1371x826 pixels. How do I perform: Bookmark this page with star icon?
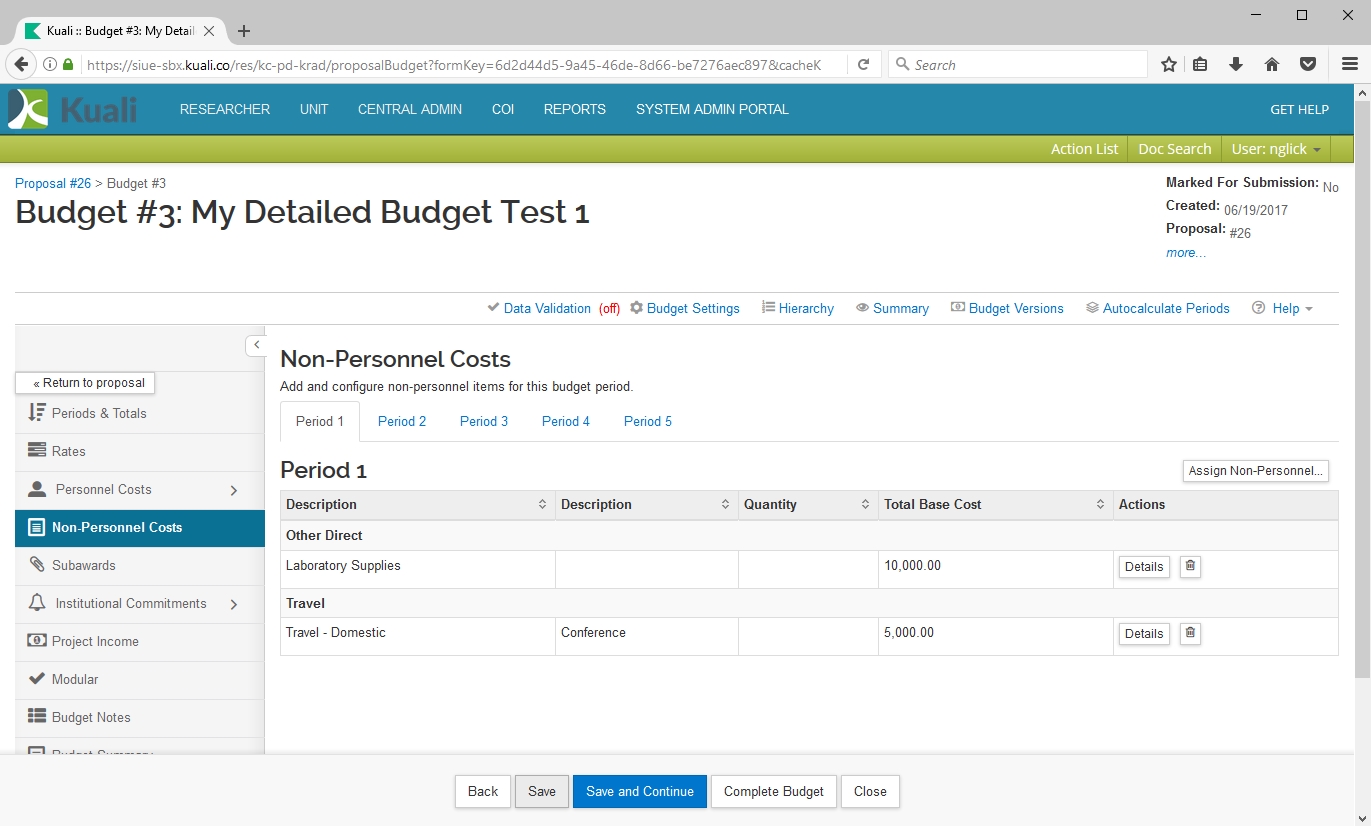coord(1168,65)
